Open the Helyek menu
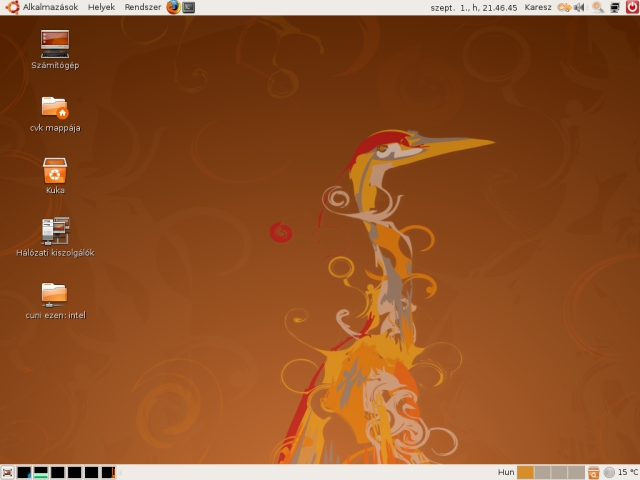Viewport: 640px width, 480px height. [101, 7]
